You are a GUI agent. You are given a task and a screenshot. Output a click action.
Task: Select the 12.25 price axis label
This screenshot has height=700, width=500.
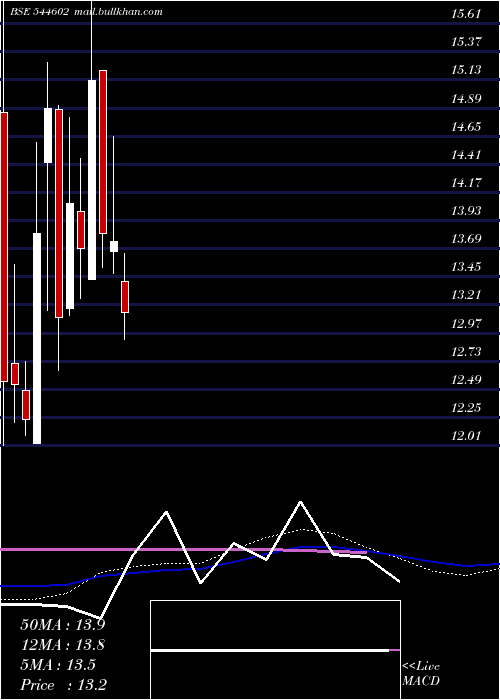[466, 408]
